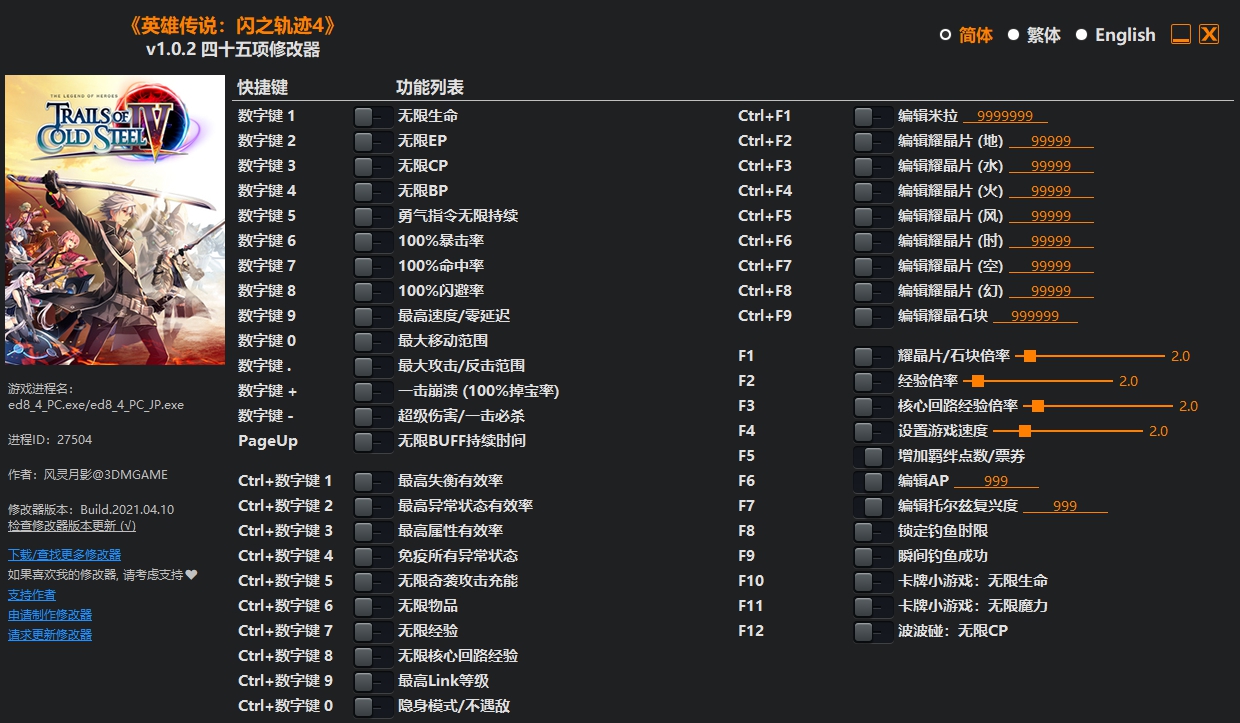Enable 编辑米拉 toggle

point(873,116)
